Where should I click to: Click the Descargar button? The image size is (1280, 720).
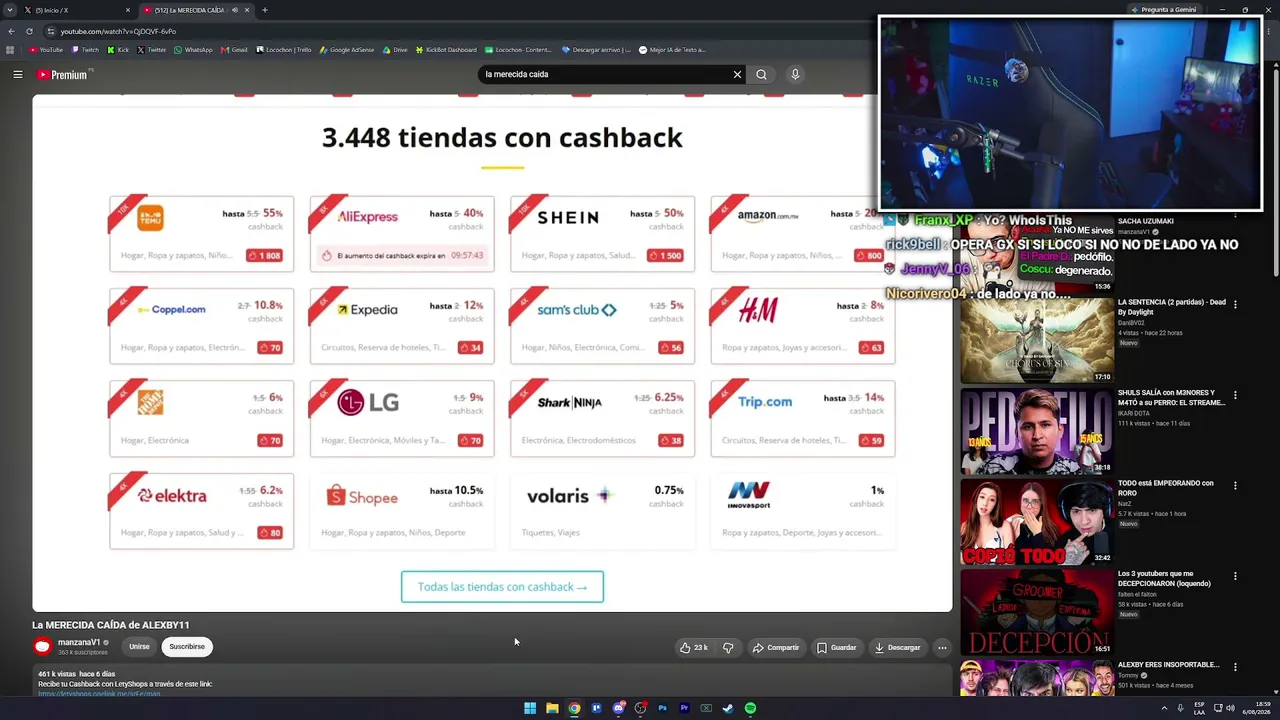click(x=897, y=647)
